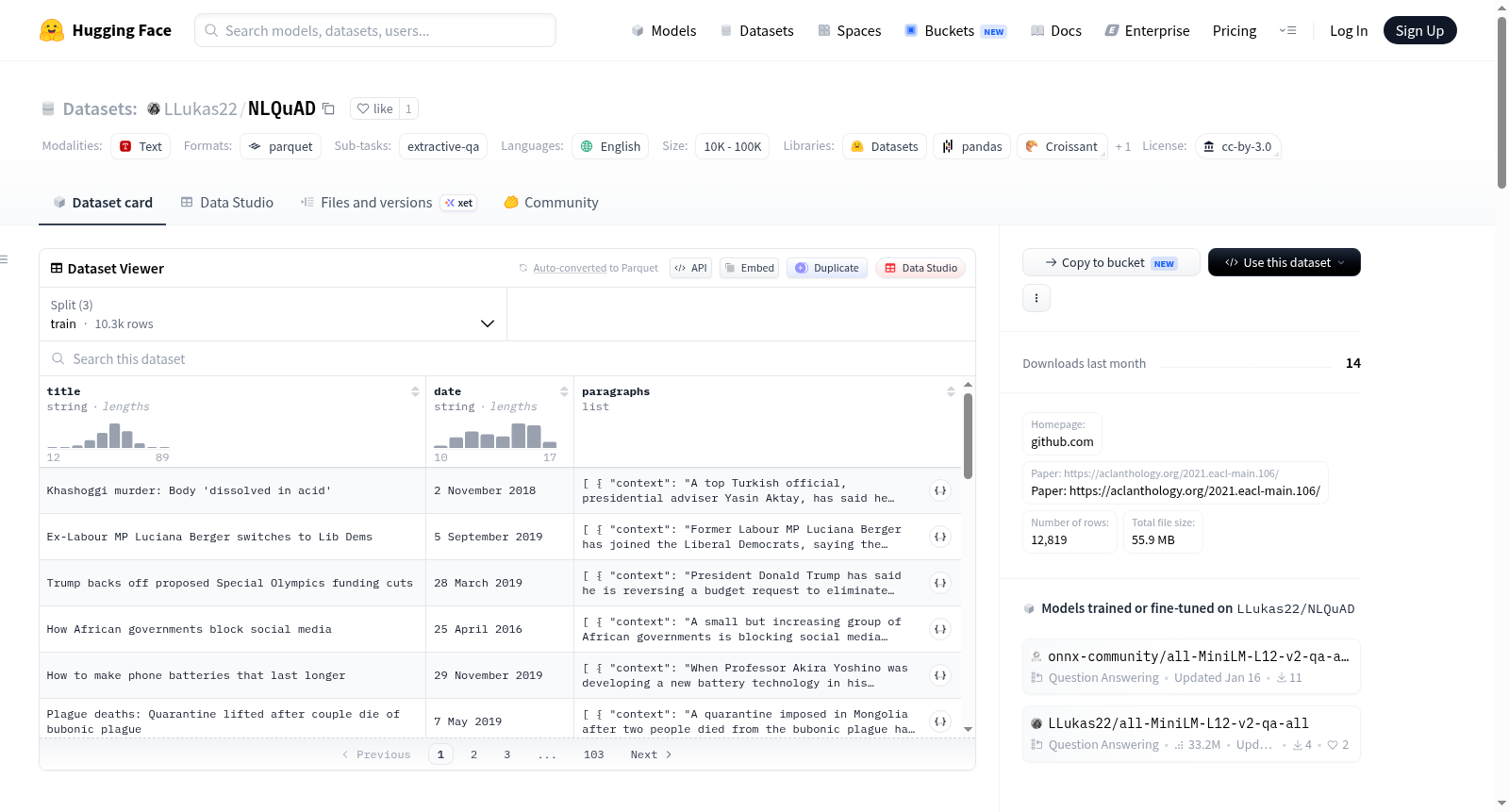Click the pandas library tag
Screen dimensions: 1509x812
pyautogui.click(x=971, y=146)
